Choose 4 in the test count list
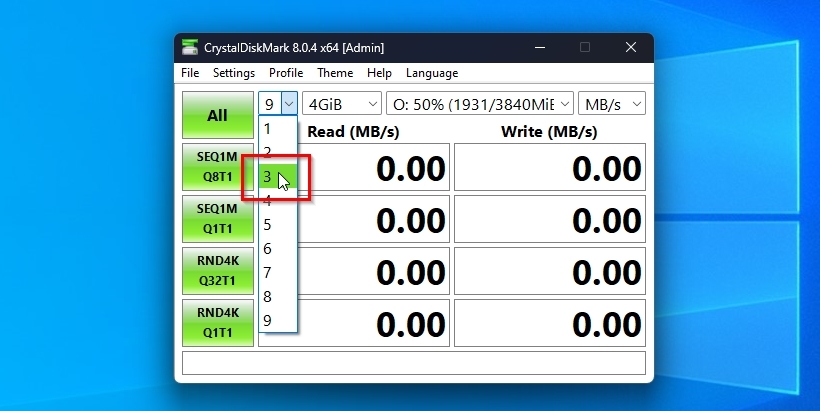820x411 pixels. 278,201
